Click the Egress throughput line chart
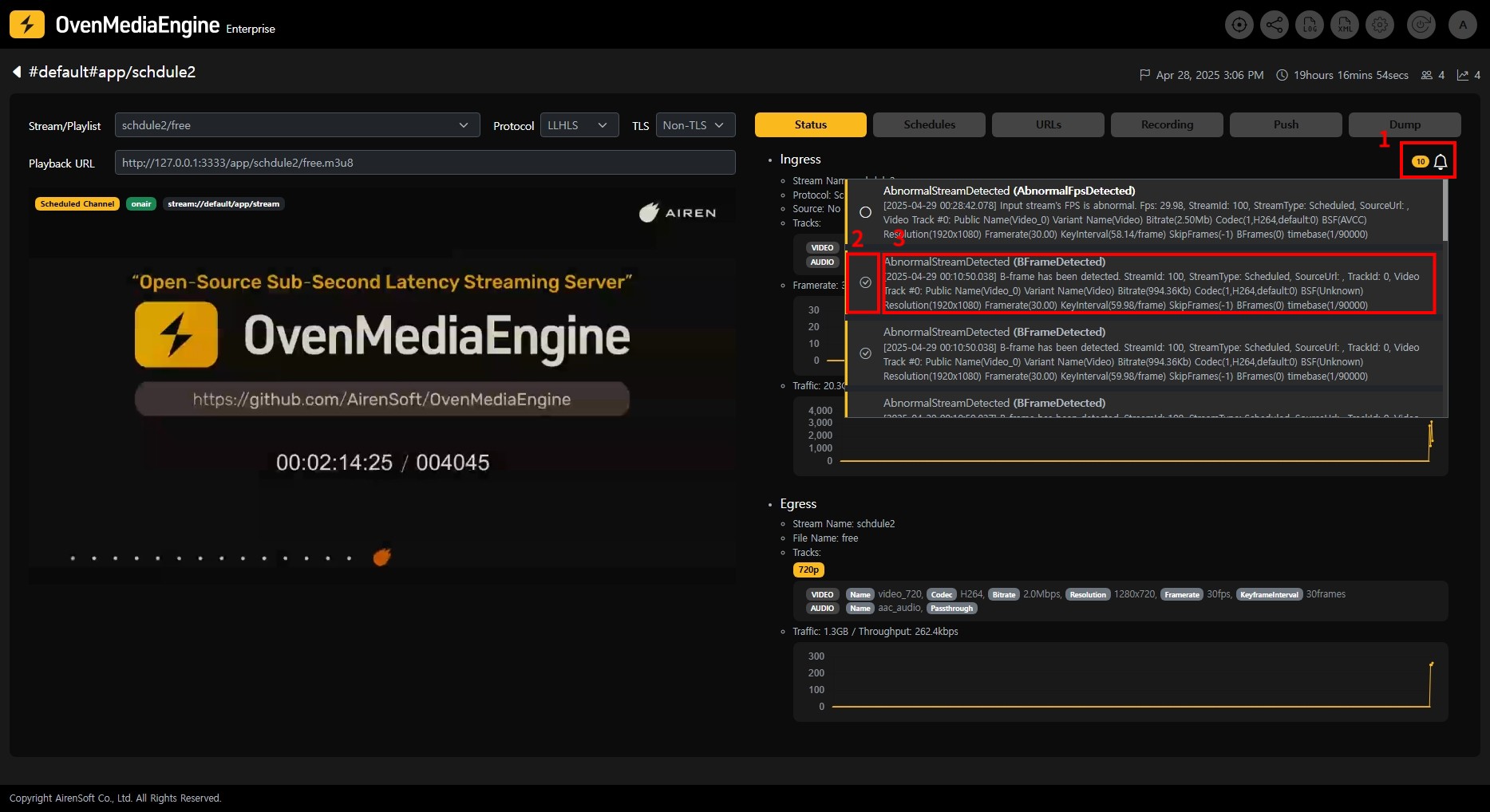The width and height of the screenshot is (1490, 812). coord(1120,682)
